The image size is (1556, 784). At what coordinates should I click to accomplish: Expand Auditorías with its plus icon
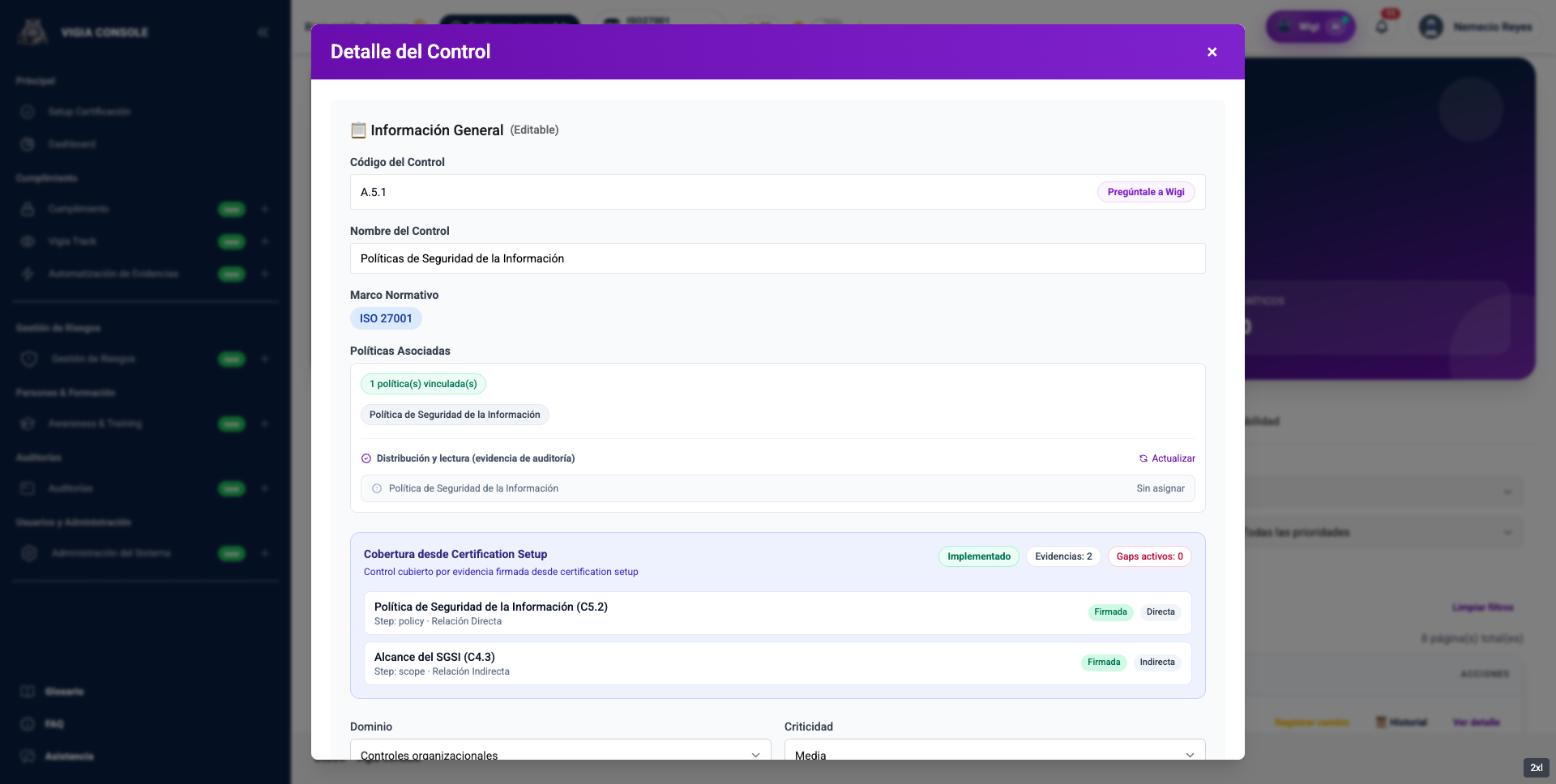[265, 488]
